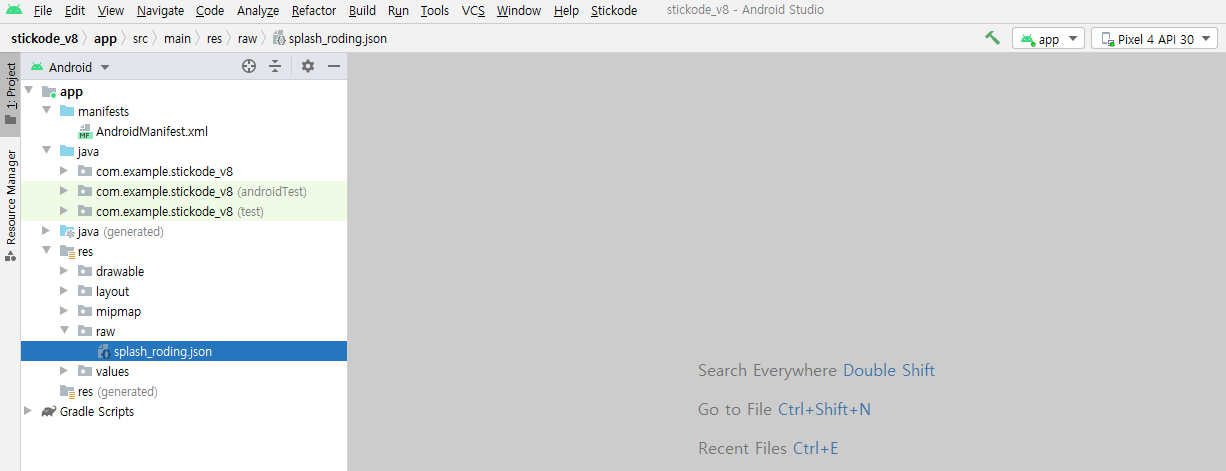The width and height of the screenshot is (1226, 471).
Task: Open the File menu
Action: point(43,10)
